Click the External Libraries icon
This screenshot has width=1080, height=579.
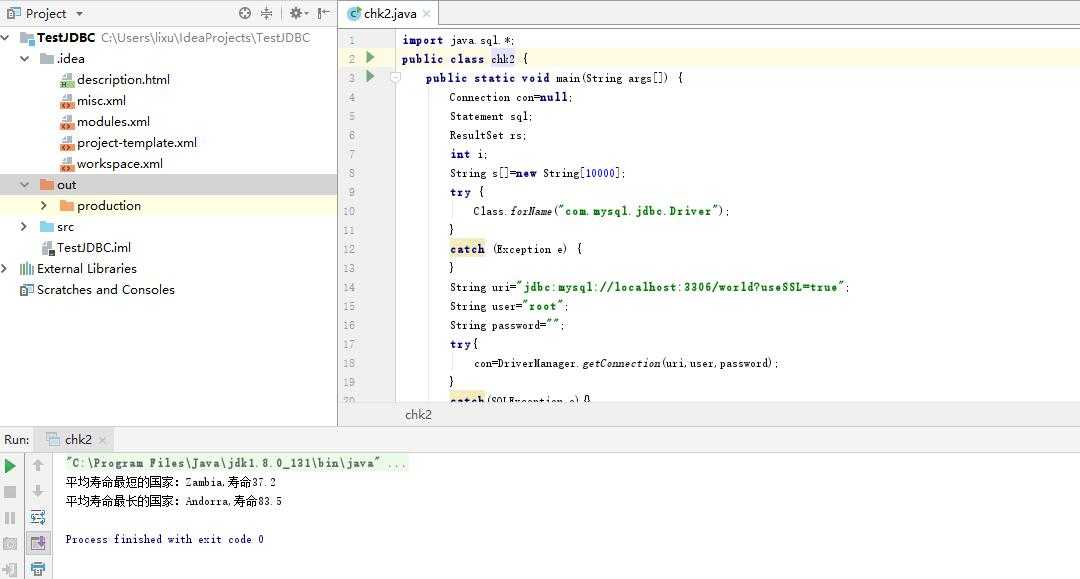(27, 269)
